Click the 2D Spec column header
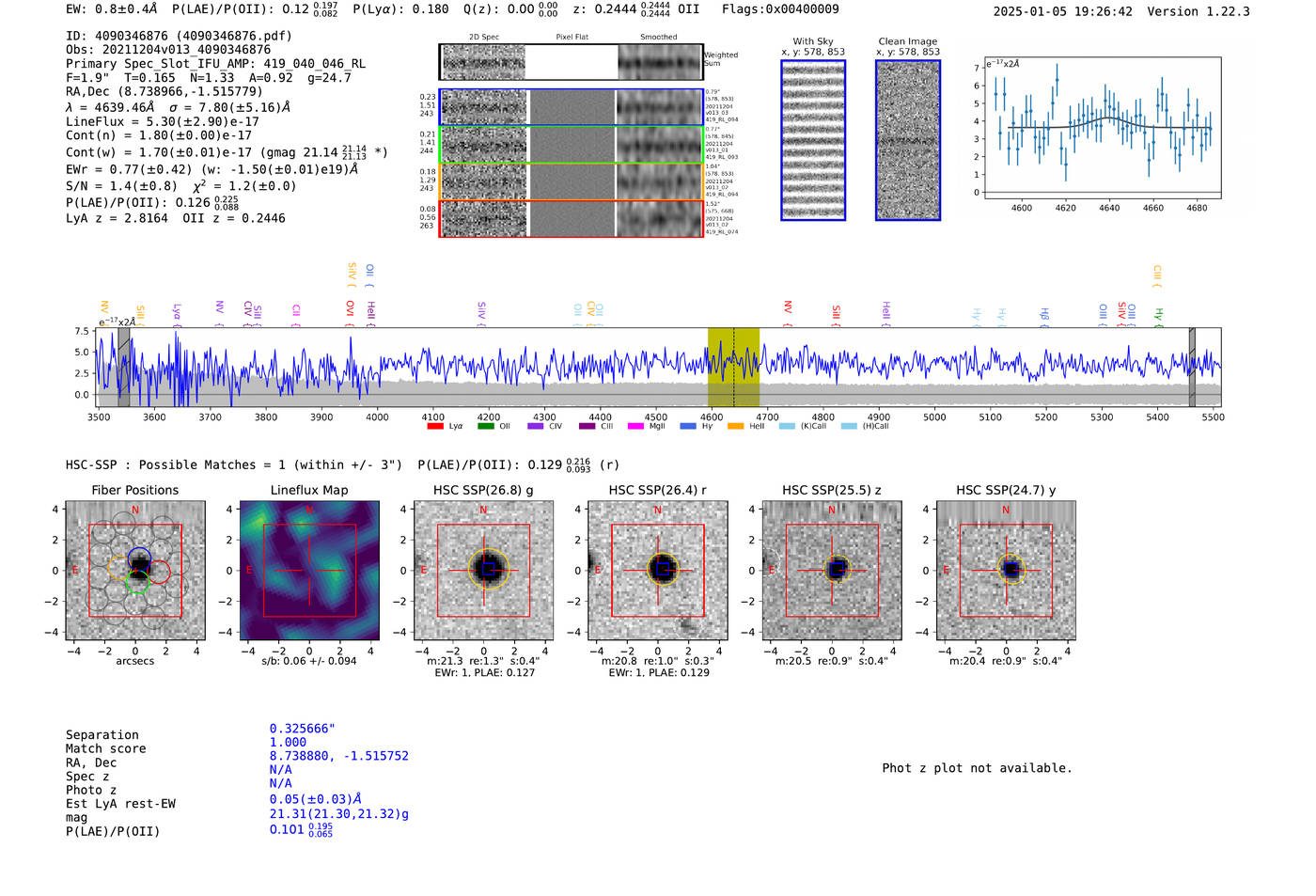The height and width of the screenshot is (896, 1316). pos(484,38)
